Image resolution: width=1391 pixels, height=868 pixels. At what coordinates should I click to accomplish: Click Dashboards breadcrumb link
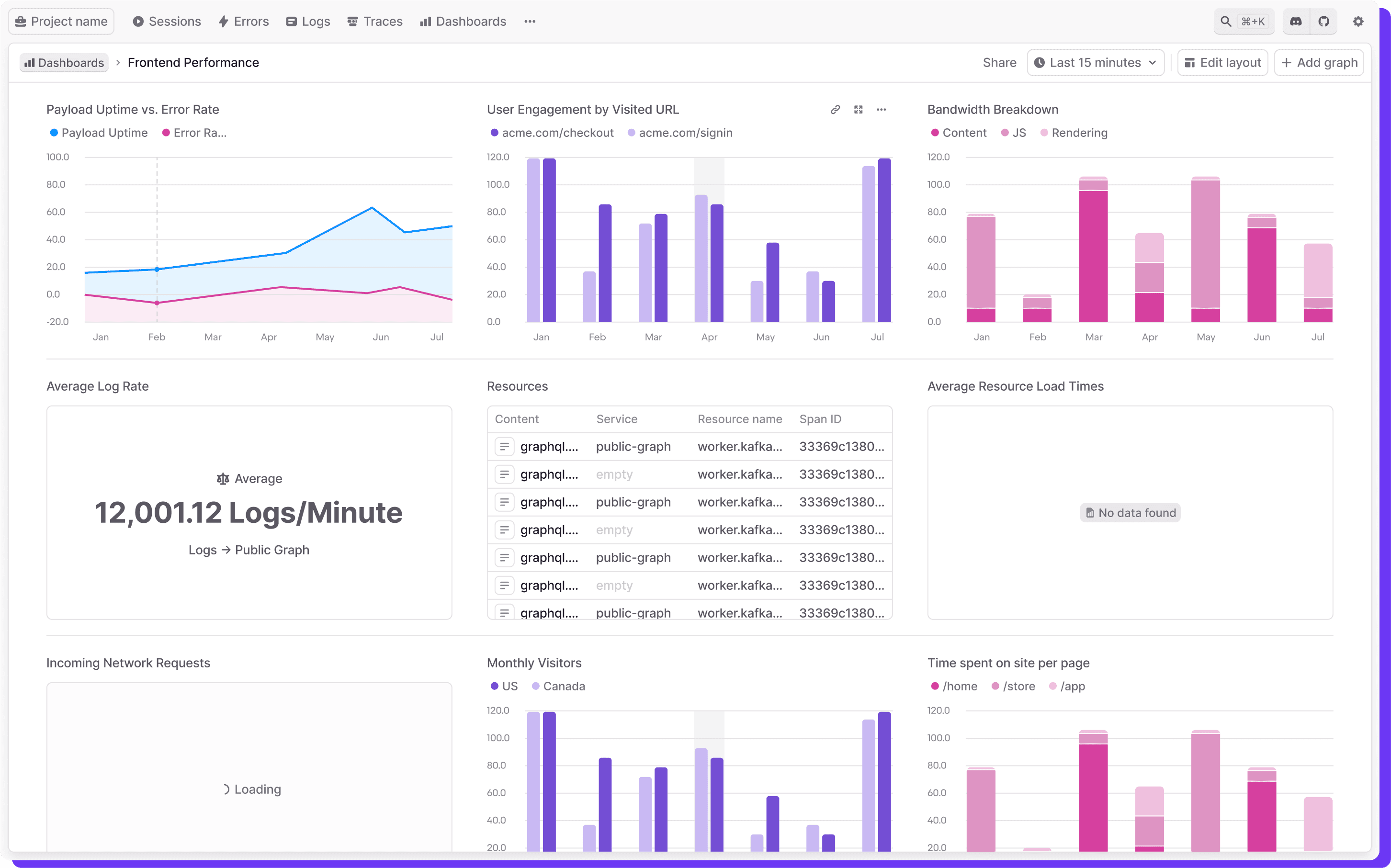[64, 63]
